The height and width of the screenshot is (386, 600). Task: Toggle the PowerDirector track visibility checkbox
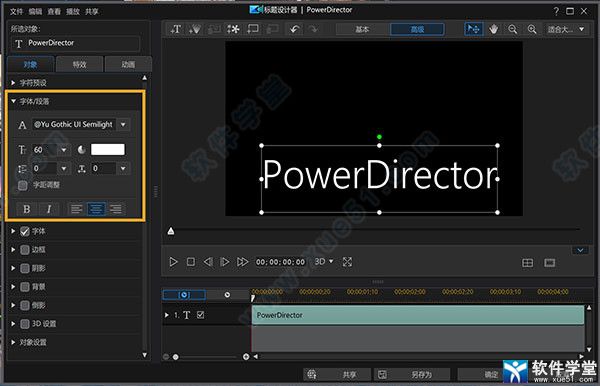tap(200, 315)
